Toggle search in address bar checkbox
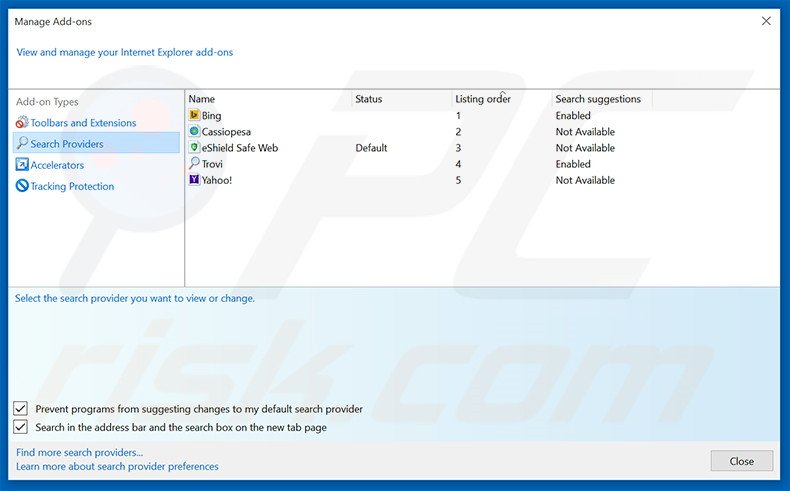 point(21,427)
